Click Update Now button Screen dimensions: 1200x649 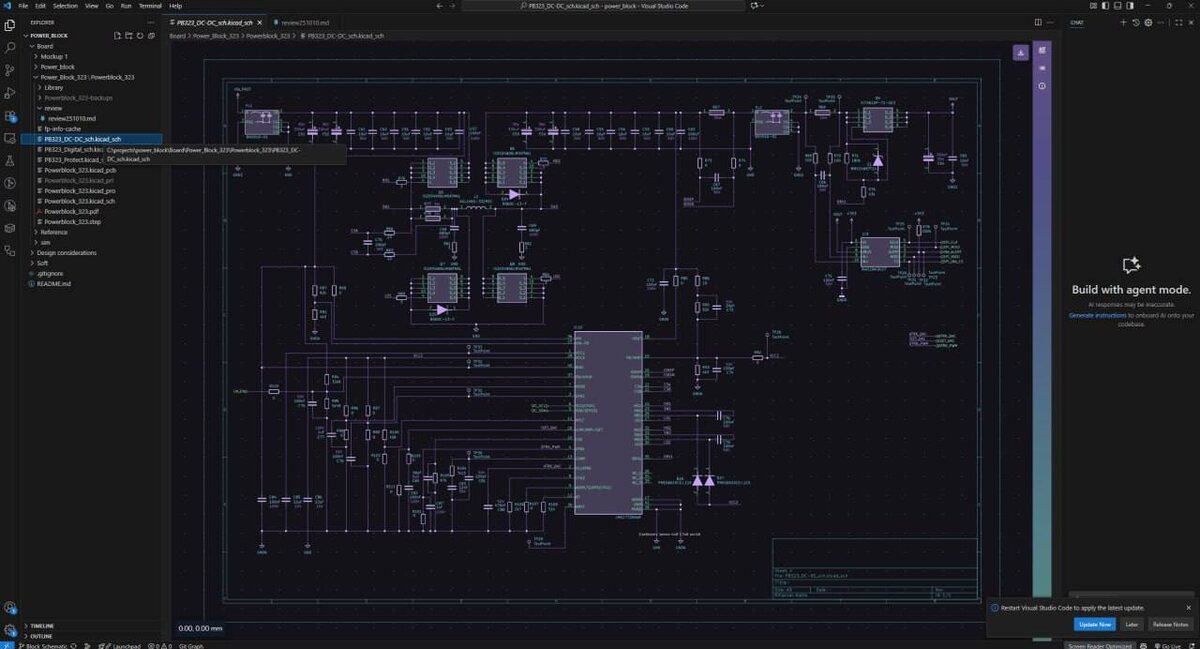[x=1094, y=624]
